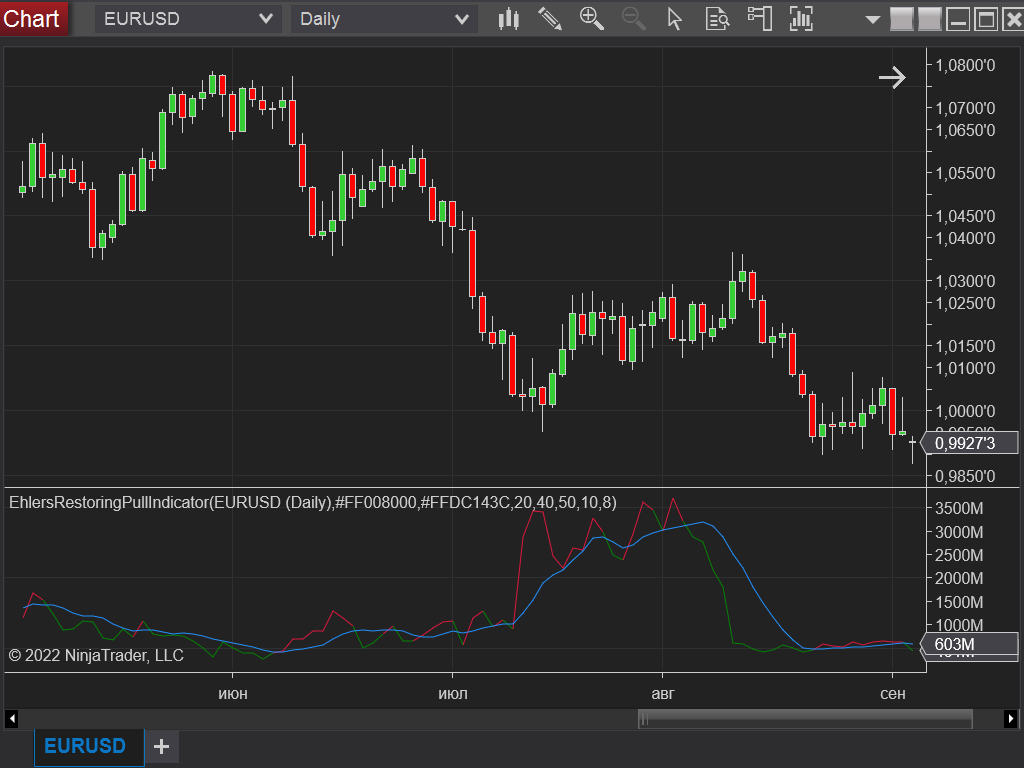Activate the zoom in tool

(591, 18)
